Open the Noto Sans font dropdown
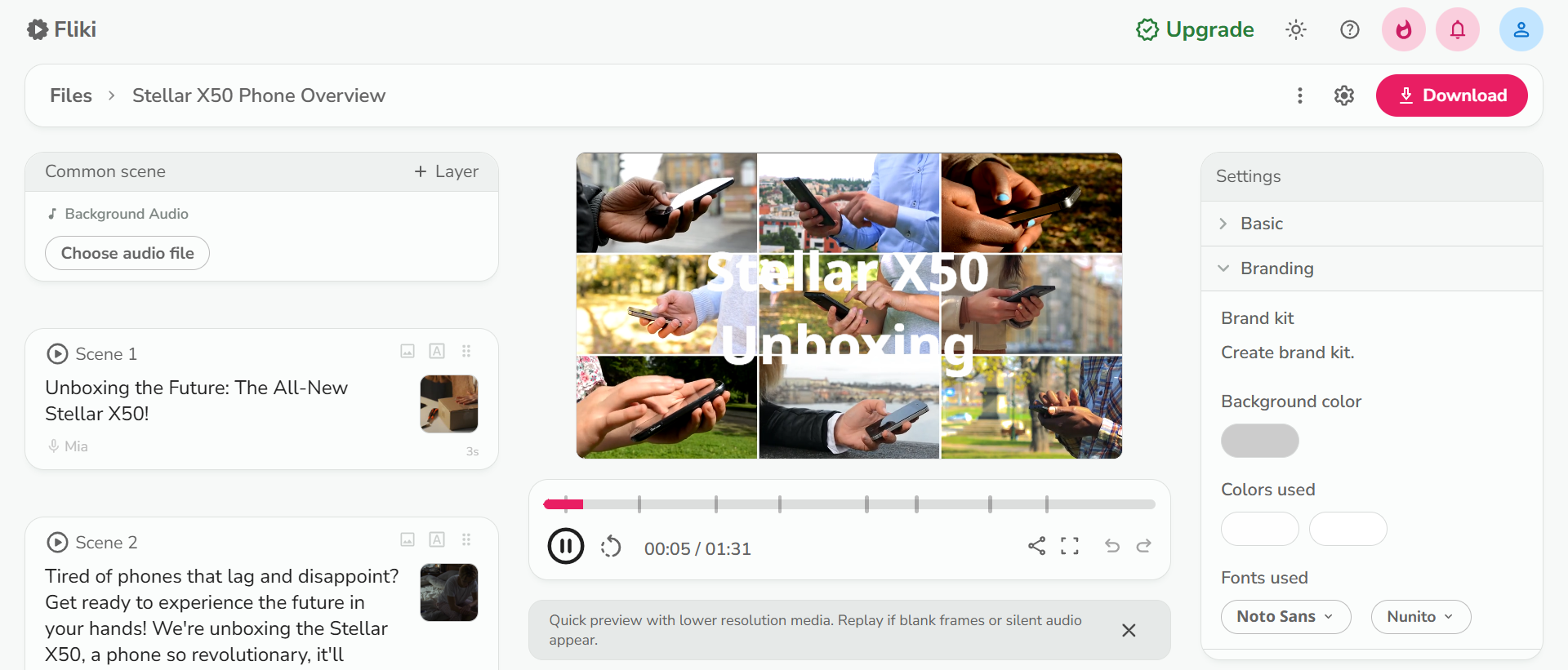Screen dimensions: 1568x670 pos(1286,617)
